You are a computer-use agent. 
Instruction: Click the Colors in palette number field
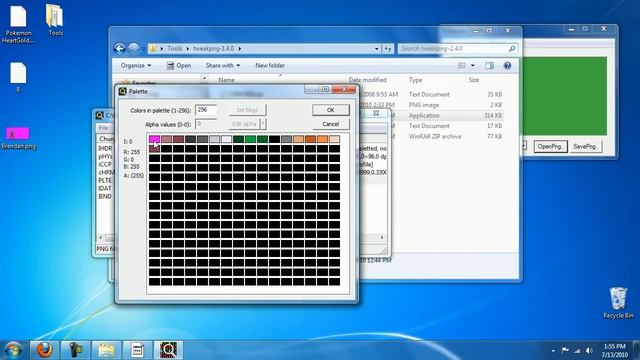(x=206, y=110)
